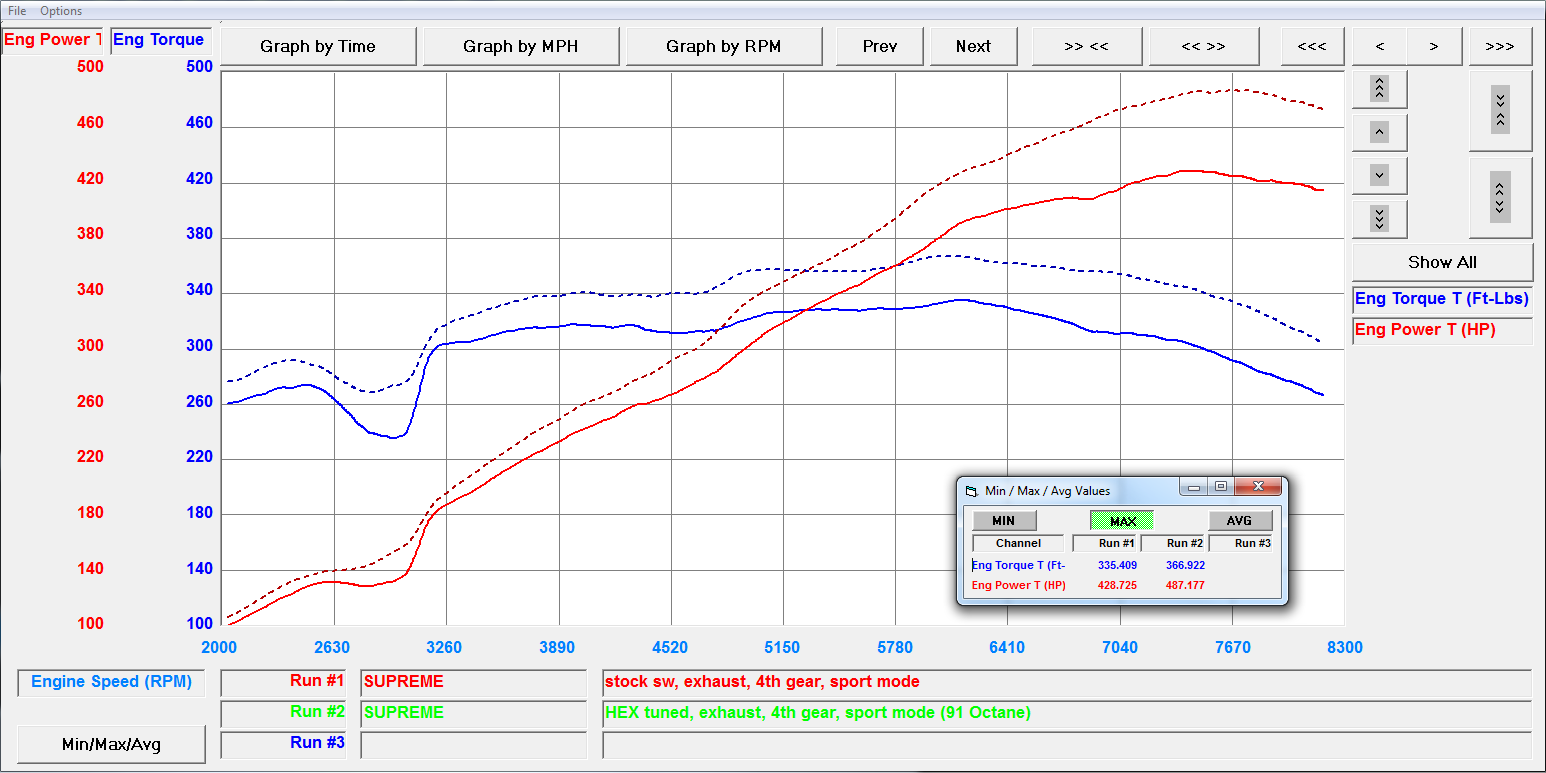Click the triple down-chevron scroll button
1546x773 pixels.
point(1379,218)
